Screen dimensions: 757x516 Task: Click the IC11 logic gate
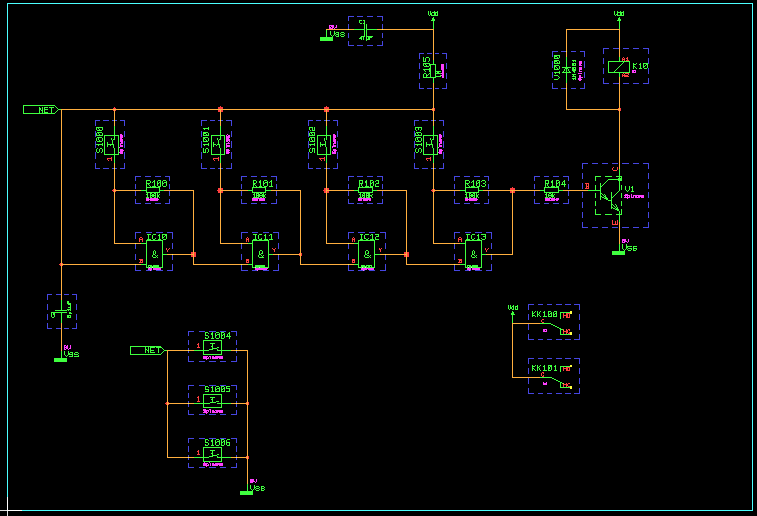[260, 252]
